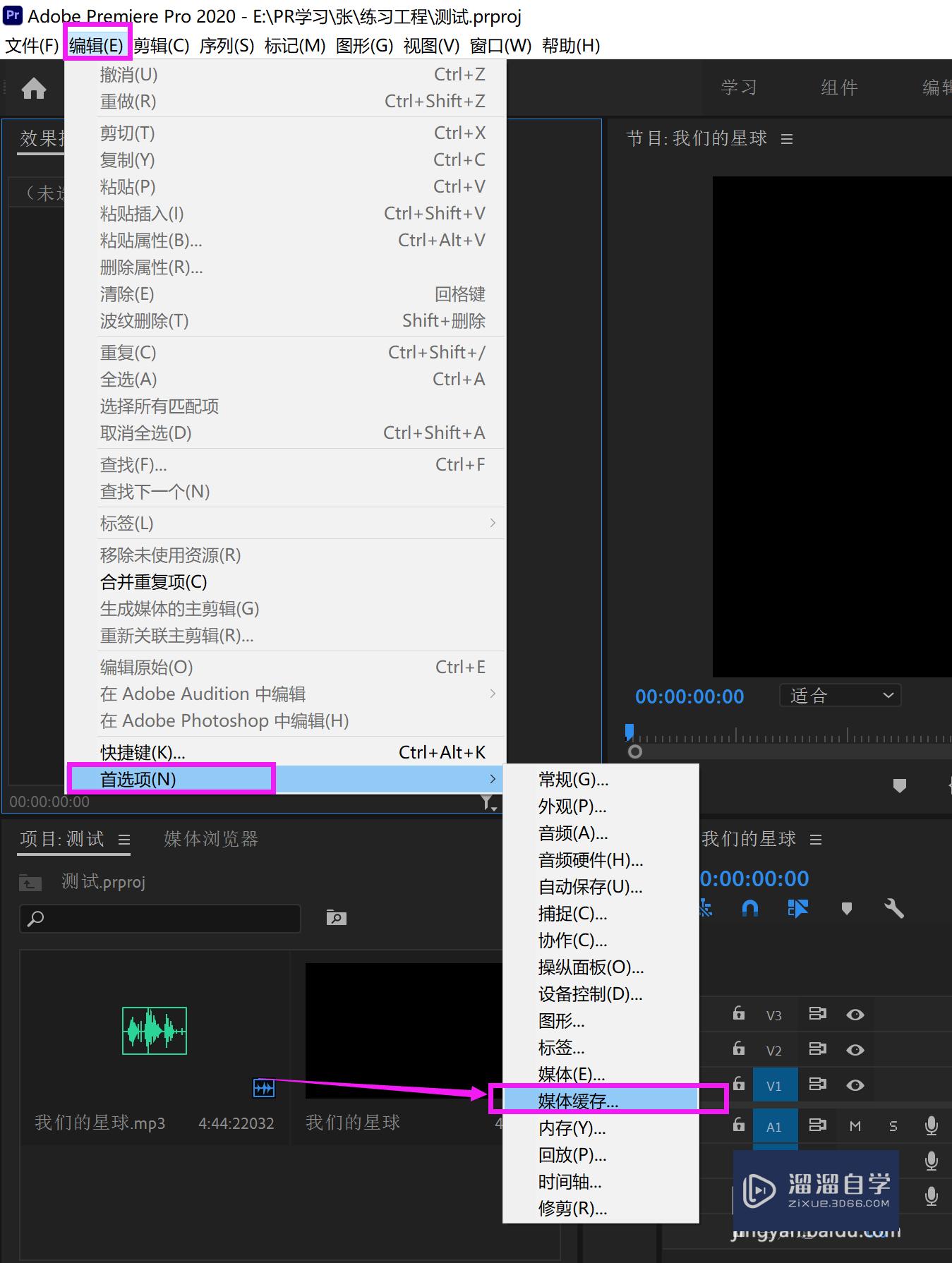Toggle the Linked Selection icon
The image size is (952, 1263).
(x=797, y=908)
